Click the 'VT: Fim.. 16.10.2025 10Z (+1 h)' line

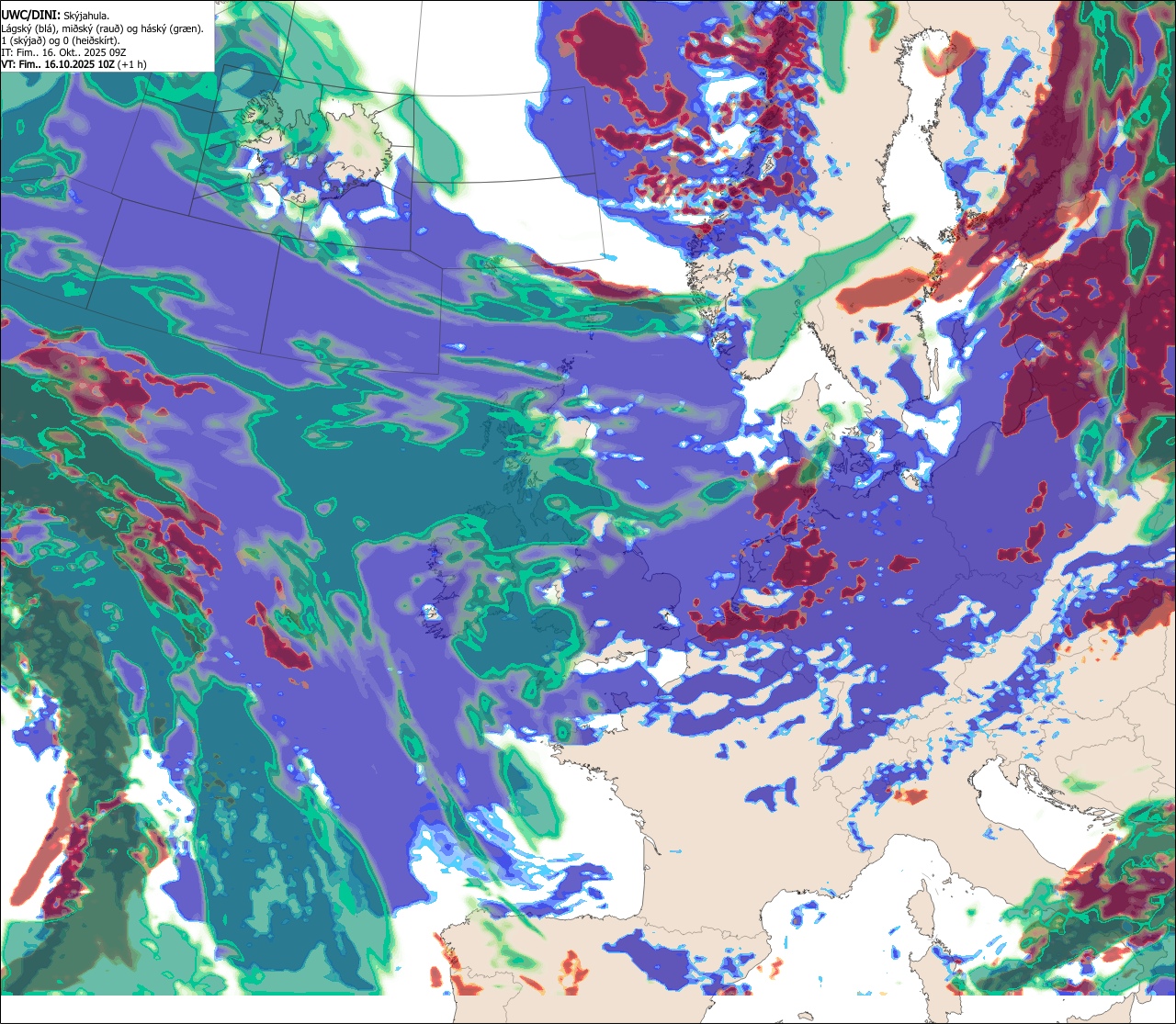tap(73, 64)
